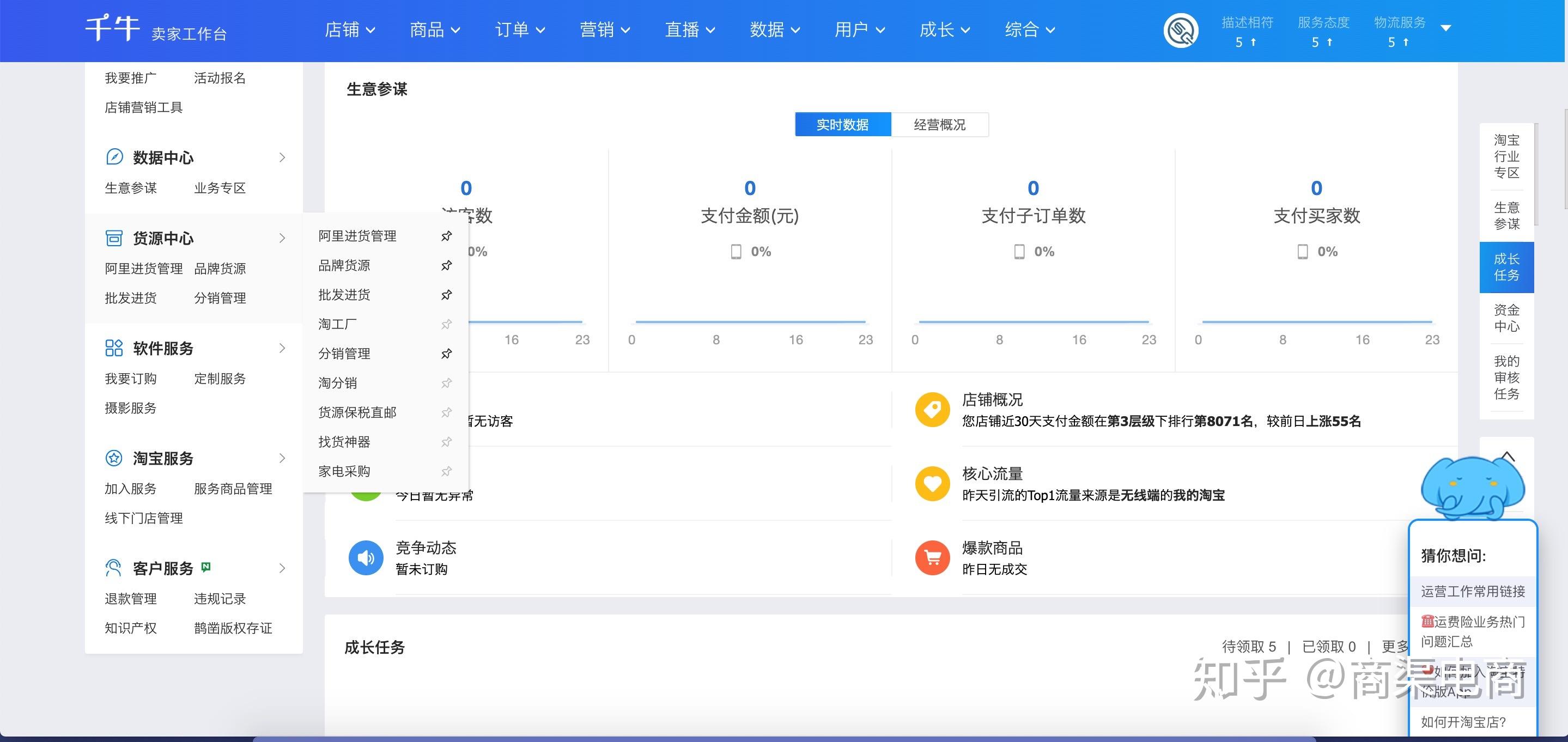
Task: Click the page vertical scrollbar
Action: (x=1566, y=160)
